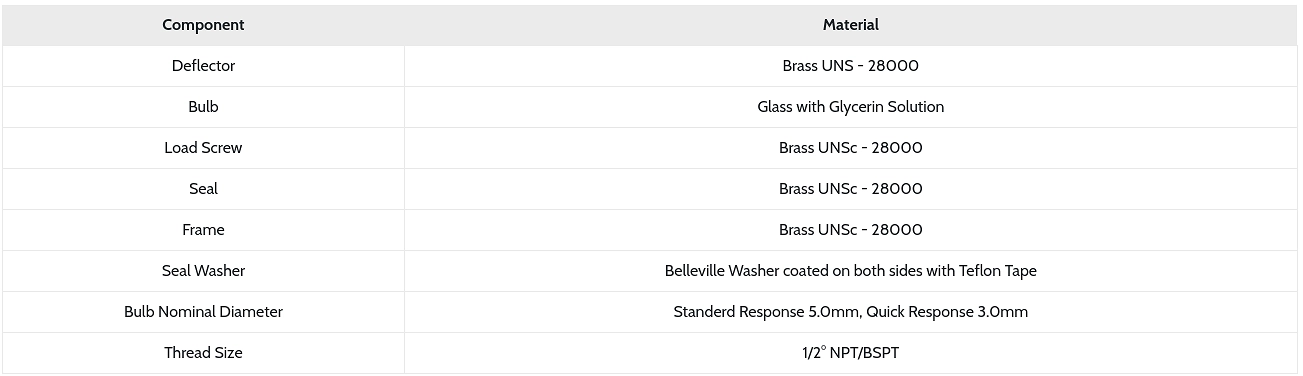This screenshot has width=1303, height=376.
Task: Select the Standerd Response 5.0mm text
Action: (766, 312)
